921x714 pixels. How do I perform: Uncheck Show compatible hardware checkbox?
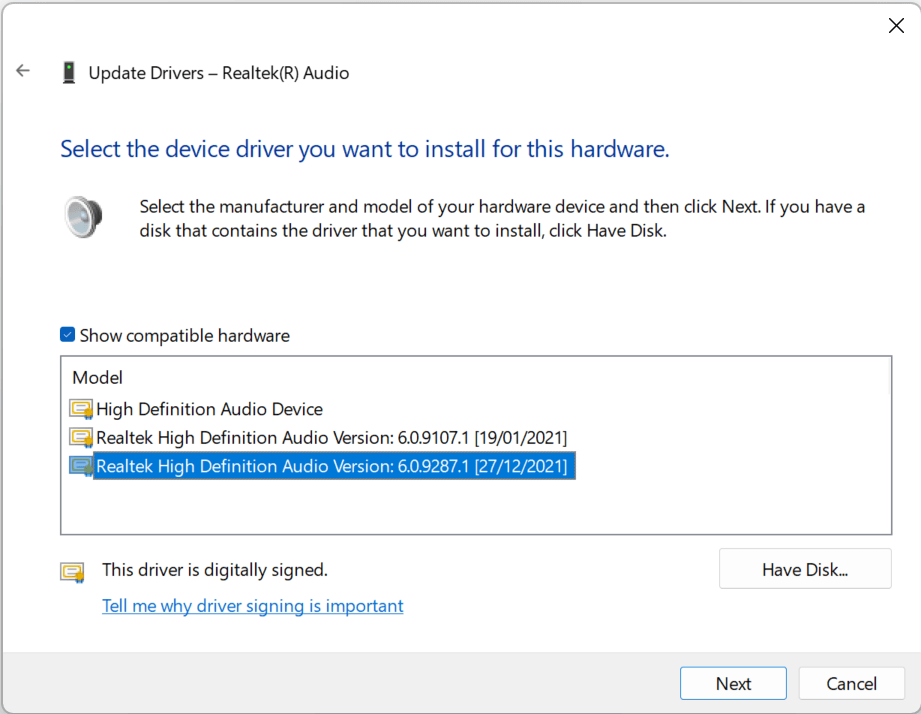click(68, 335)
